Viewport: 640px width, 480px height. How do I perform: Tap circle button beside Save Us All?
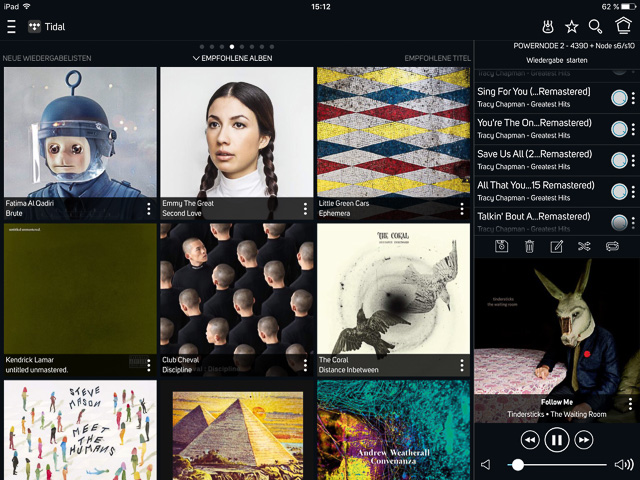click(x=619, y=160)
